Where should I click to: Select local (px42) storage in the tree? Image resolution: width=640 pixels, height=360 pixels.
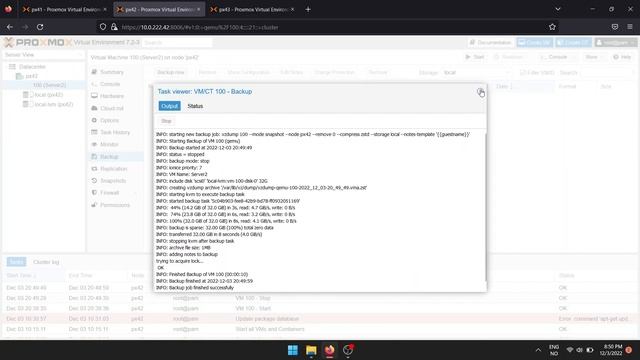pos(48,95)
